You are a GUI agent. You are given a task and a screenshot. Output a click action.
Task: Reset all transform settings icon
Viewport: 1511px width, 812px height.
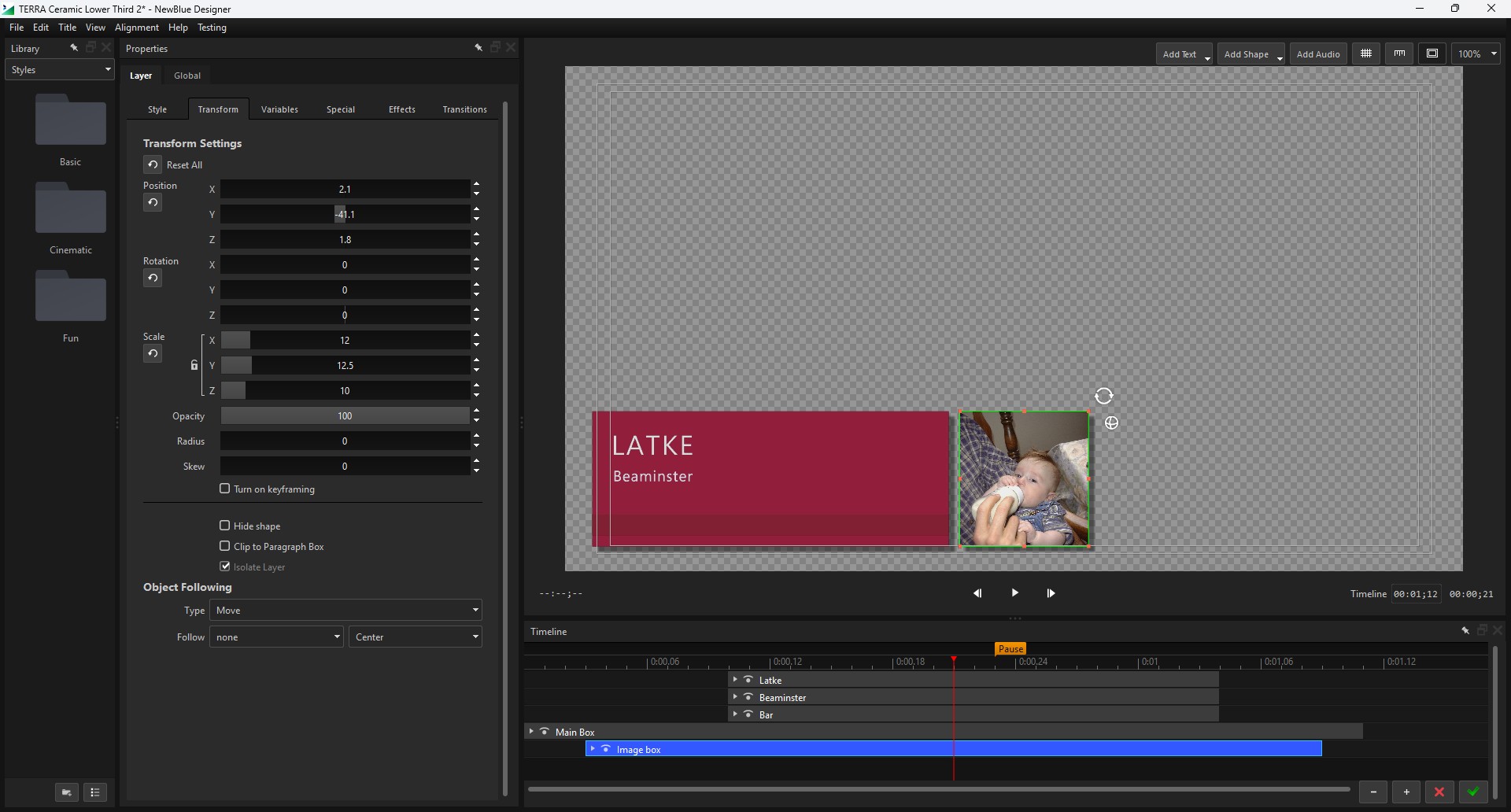pyautogui.click(x=153, y=164)
